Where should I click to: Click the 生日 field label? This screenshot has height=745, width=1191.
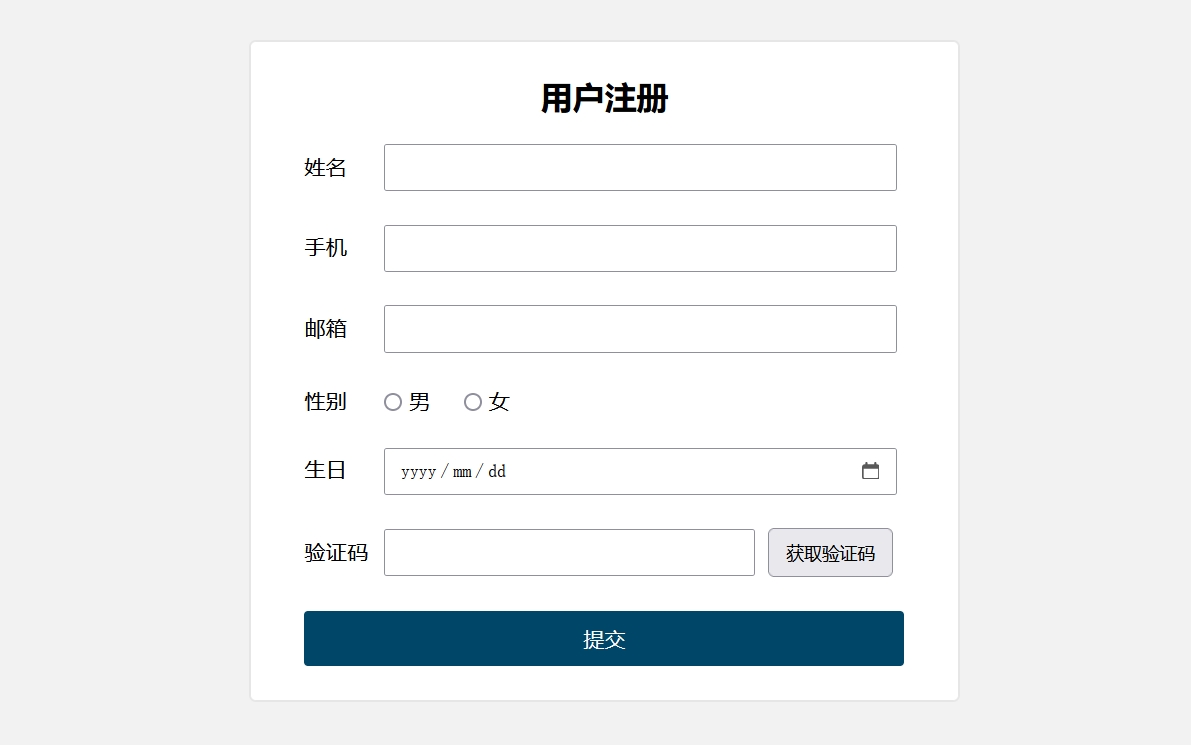326,470
